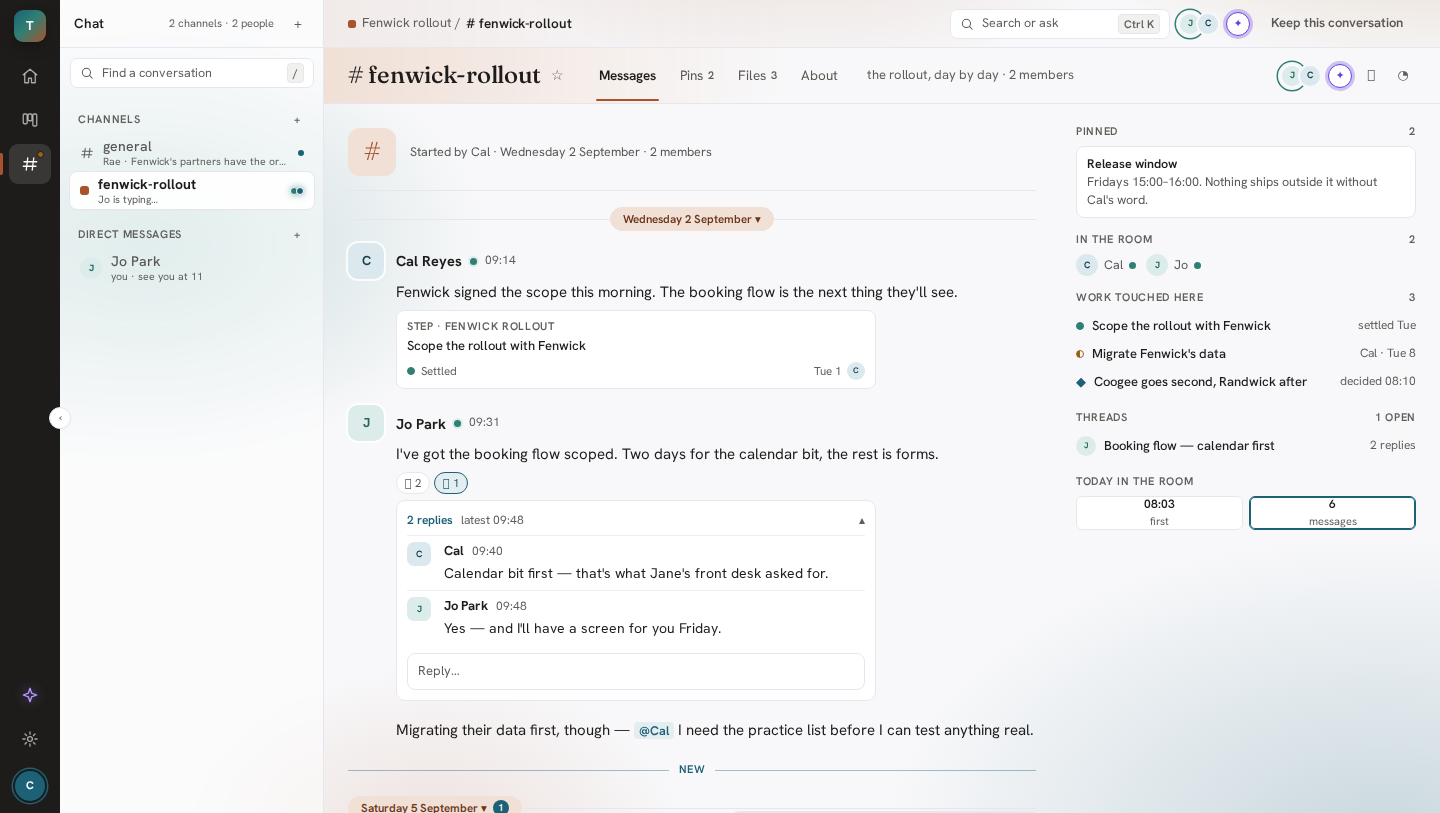Open the 'Booking flow — calendar first' thread
The width and height of the screenshot is (1440, 813).
(x=1246, y=446)
